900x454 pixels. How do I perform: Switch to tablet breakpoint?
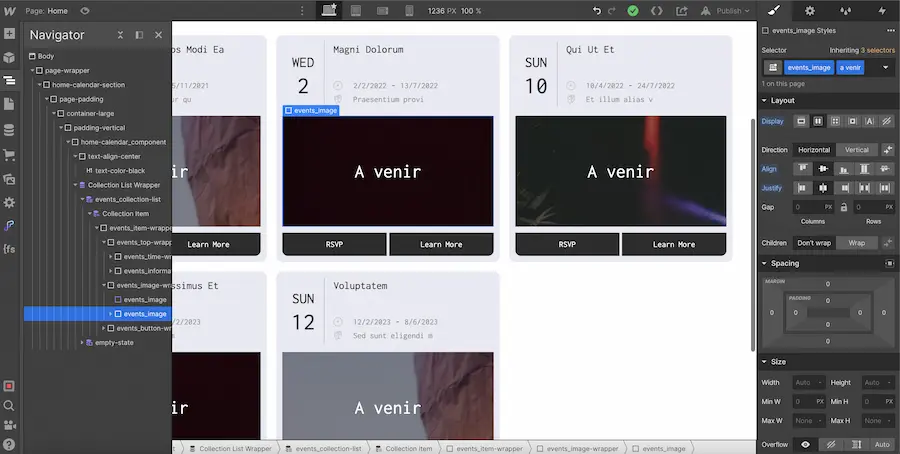[x=356, y=10]
